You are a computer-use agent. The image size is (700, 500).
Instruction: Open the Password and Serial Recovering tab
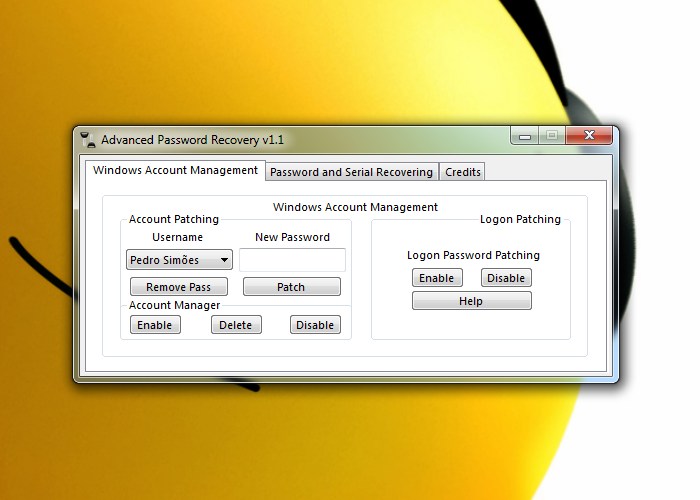[351, 172]
